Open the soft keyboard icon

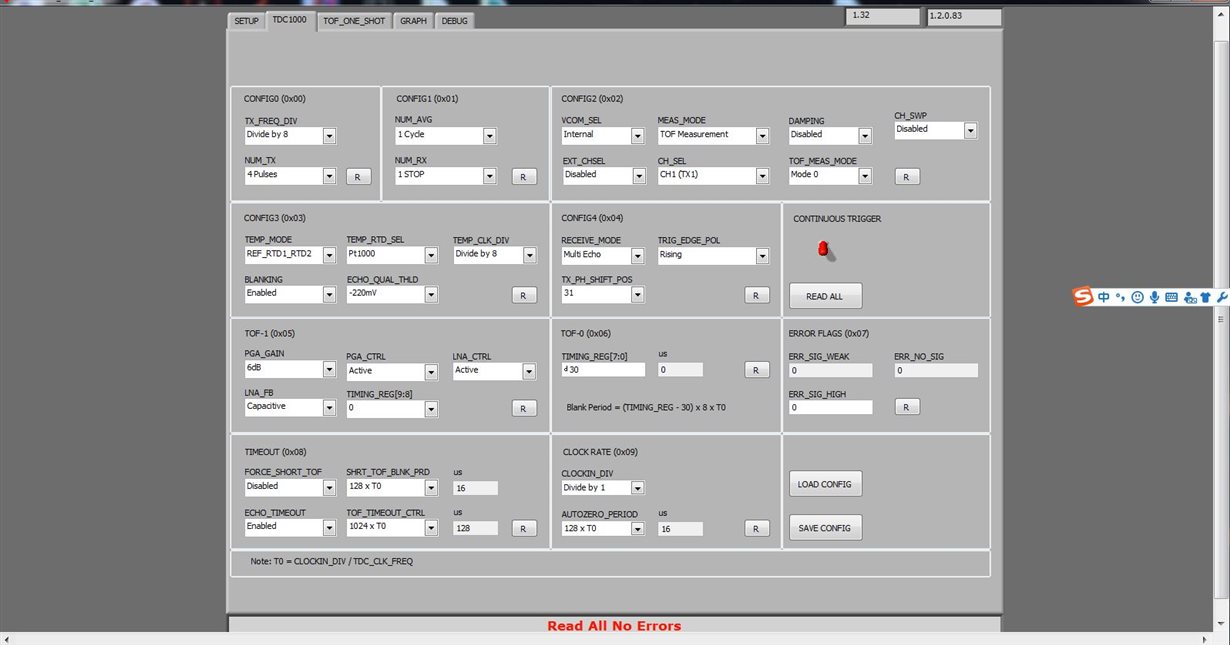(x=1171, y=297)
